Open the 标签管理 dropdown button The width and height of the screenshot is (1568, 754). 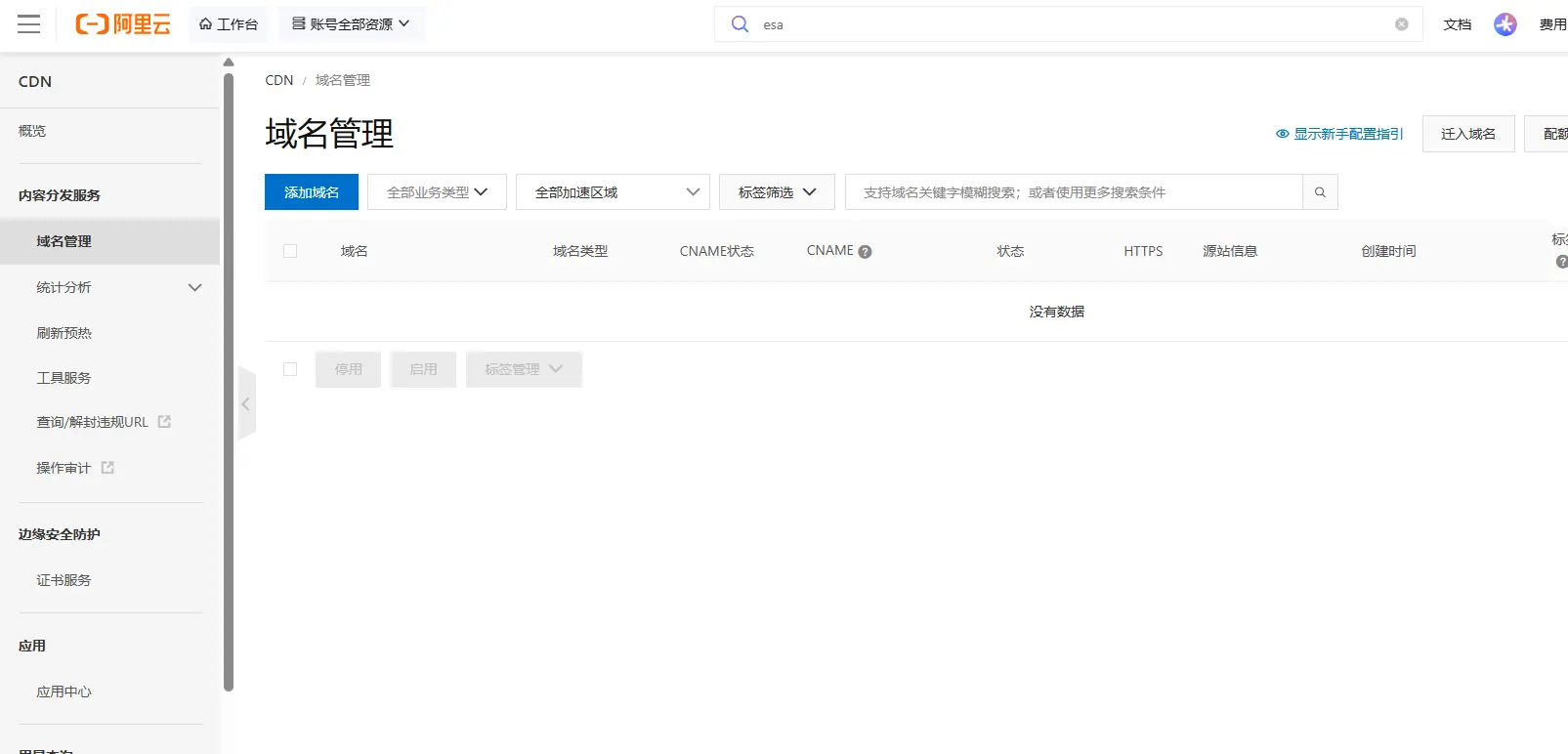coord(524,369)
